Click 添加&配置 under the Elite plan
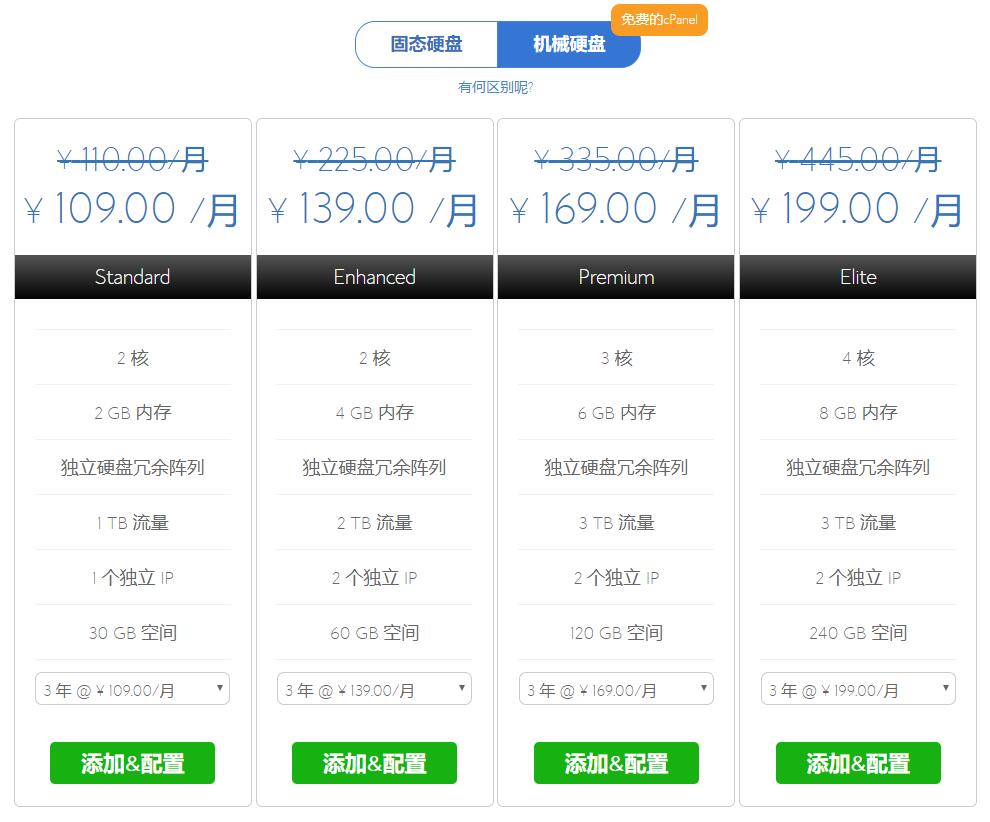Image resolution: width=990 pixels, height=822 pixels. (x=858, y=763)
